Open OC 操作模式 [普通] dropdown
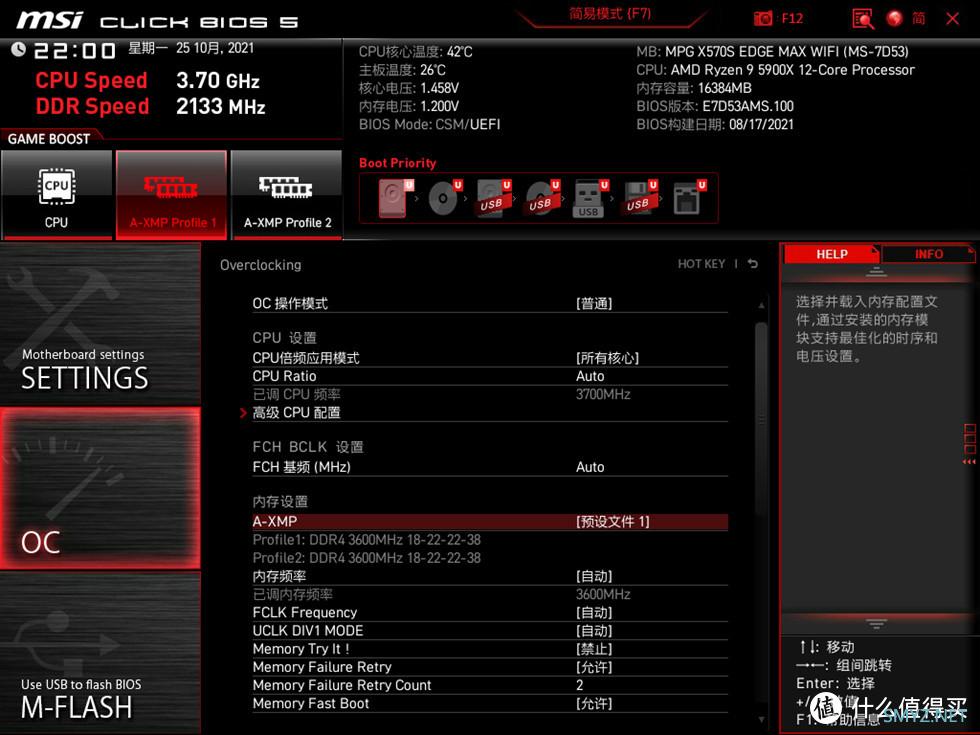980x735 pixels. [490, 304]
